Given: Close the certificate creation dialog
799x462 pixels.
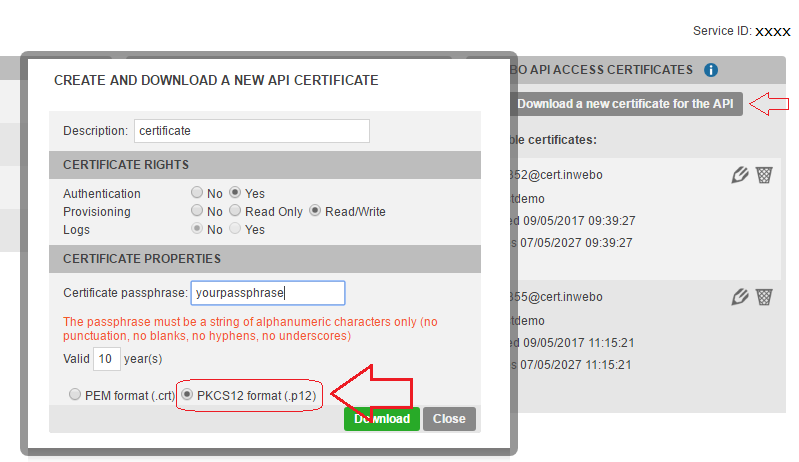Looking at the screenshot, I should pos(449,419).
